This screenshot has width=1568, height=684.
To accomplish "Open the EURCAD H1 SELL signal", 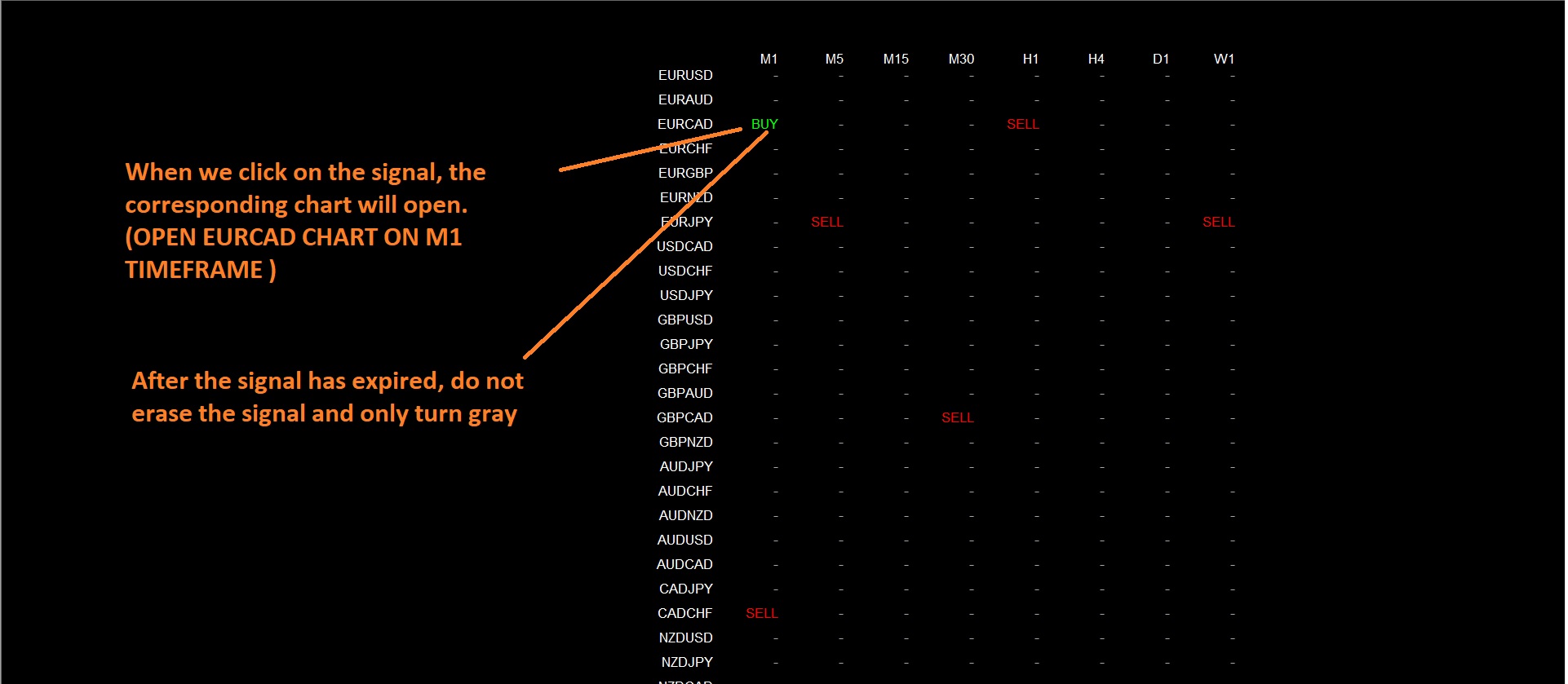I will 1022,124.
